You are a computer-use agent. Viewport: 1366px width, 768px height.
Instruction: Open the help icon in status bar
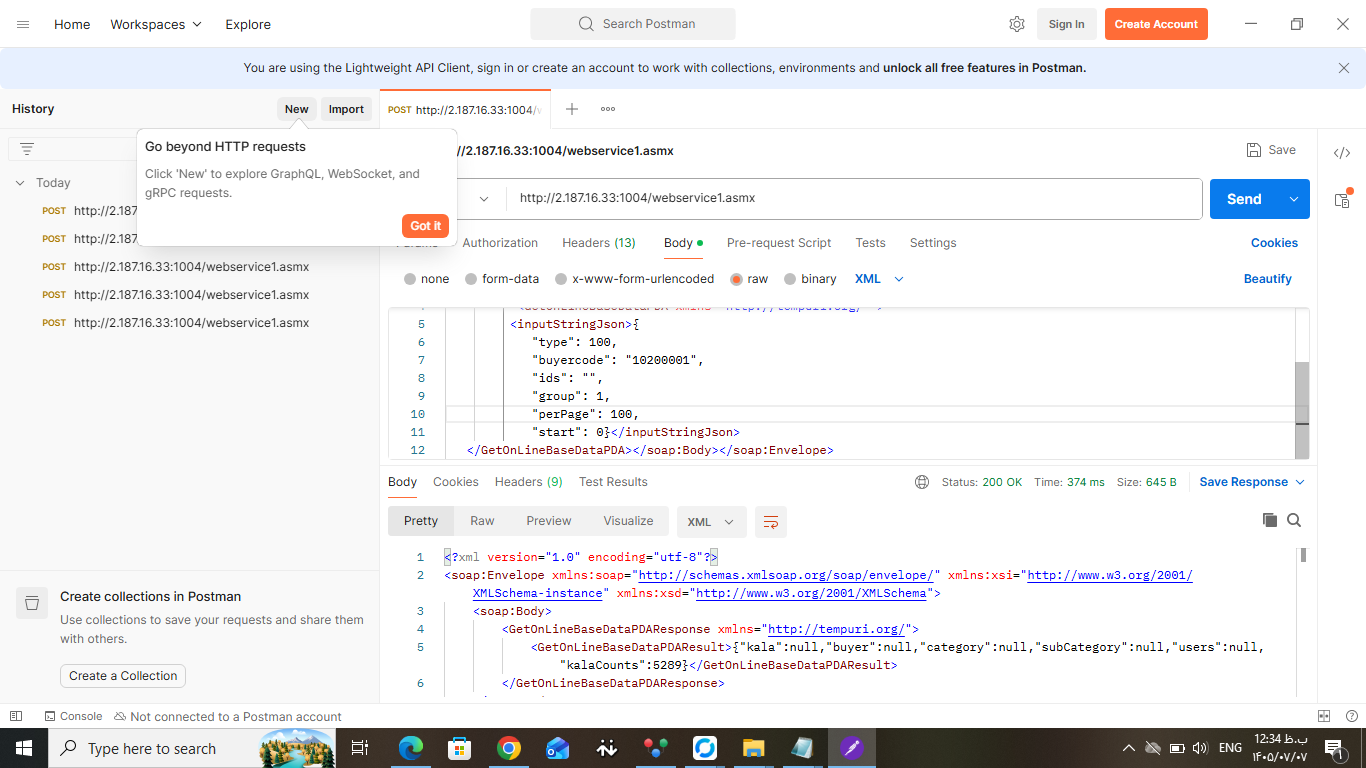tap(1351, 716)
